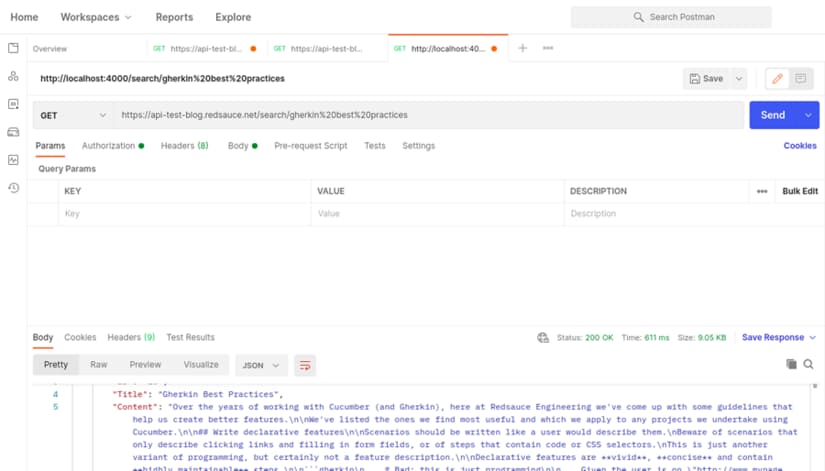This screenshot has width=825, height=471.
Task: Open Explore menu
Action: (233, 17)
